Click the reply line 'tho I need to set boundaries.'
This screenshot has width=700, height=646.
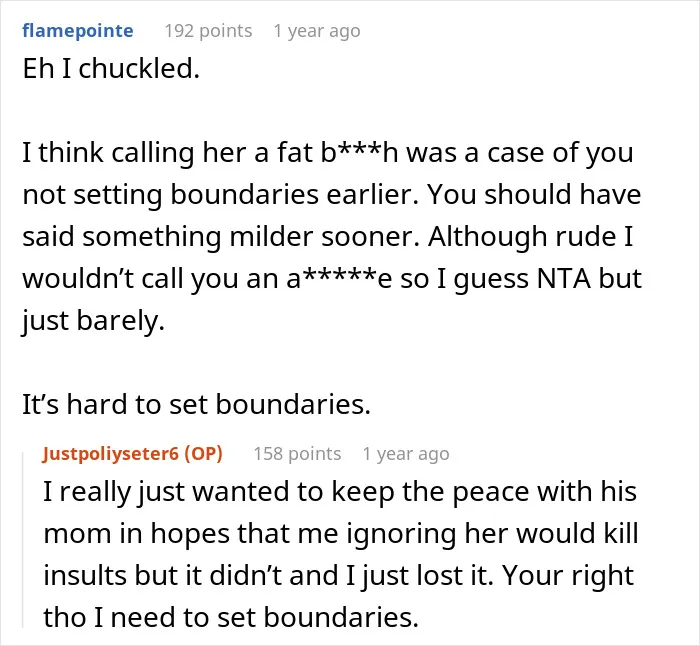[x=231, y=617]
